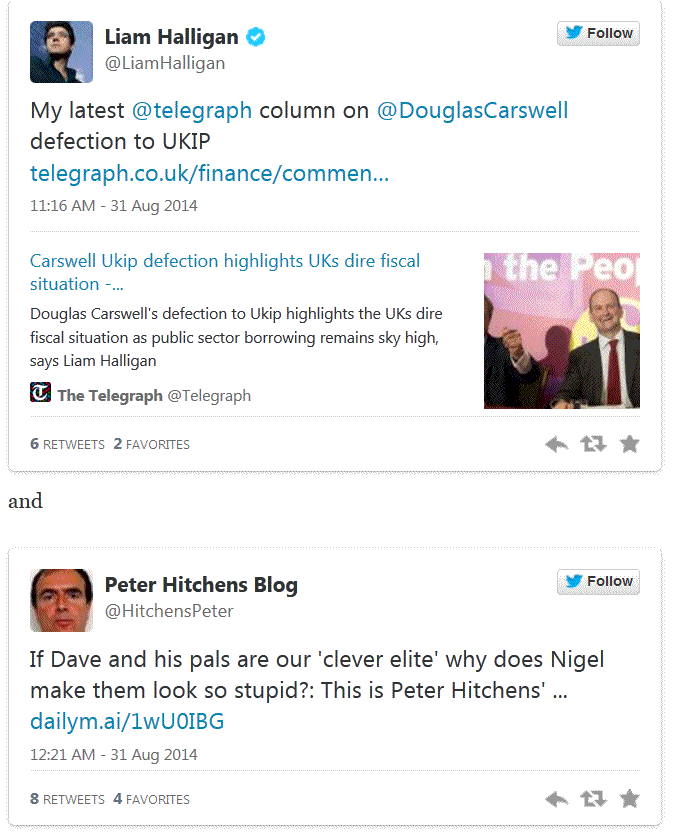Click Liam Halligan's profile avatar

[61, 52]
